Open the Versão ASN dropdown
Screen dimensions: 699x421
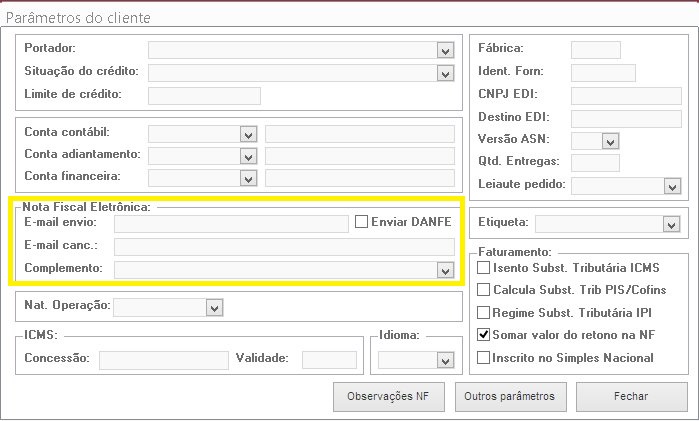click(610, 141)
